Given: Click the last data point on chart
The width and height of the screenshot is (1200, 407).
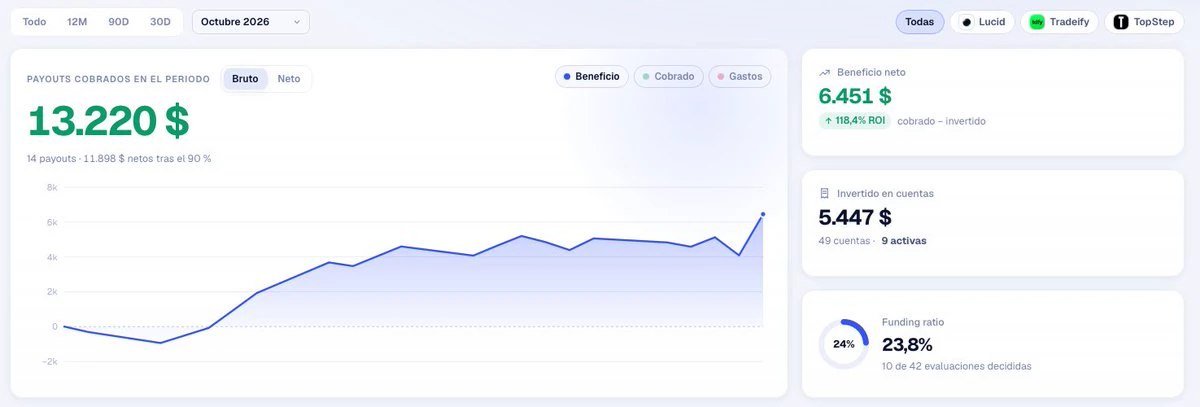Looking at the screenshot, I should click(x=763, y=214).
